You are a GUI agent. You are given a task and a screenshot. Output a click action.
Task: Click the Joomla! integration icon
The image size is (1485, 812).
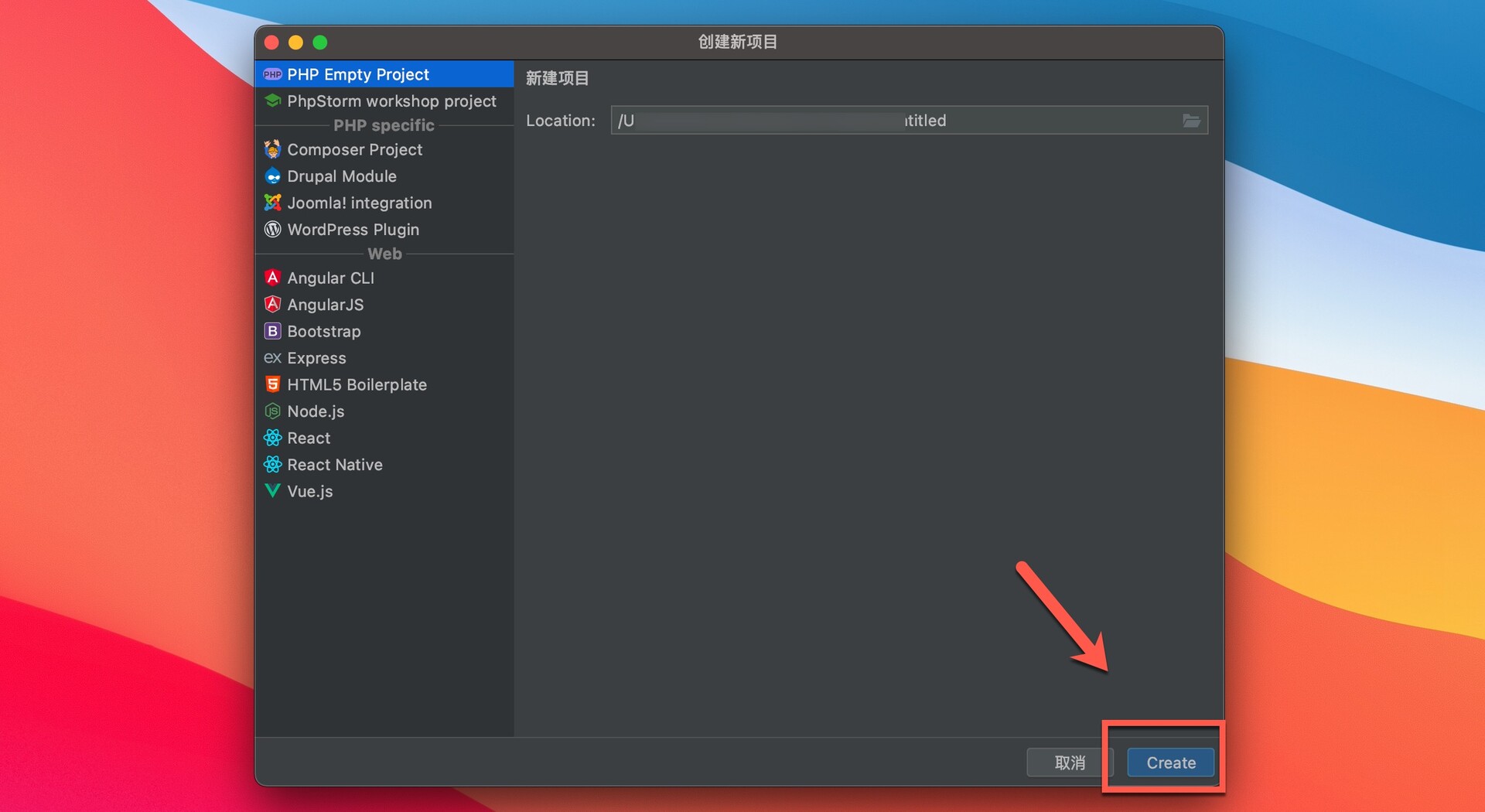click(x=272, y=203)
